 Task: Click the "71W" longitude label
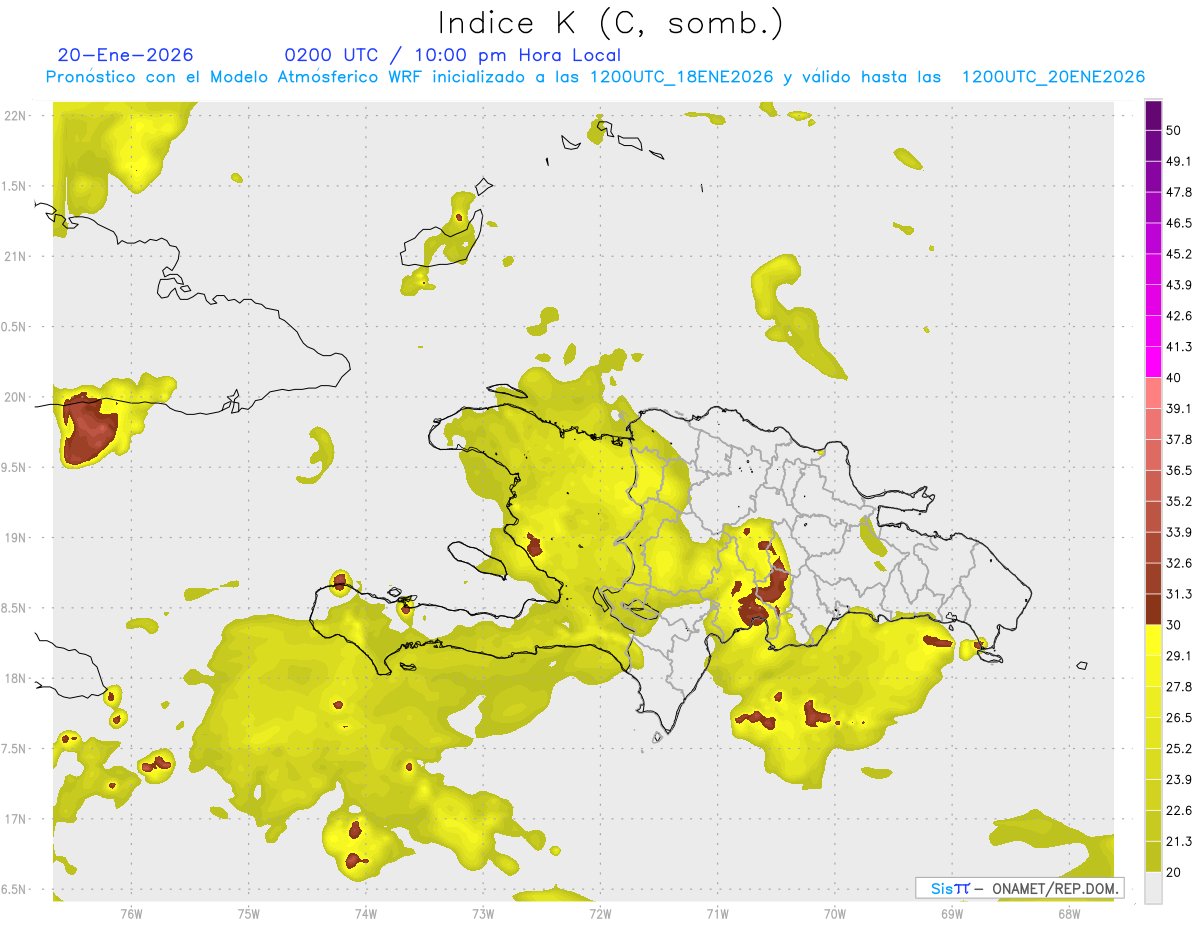(x=717, y=913)
